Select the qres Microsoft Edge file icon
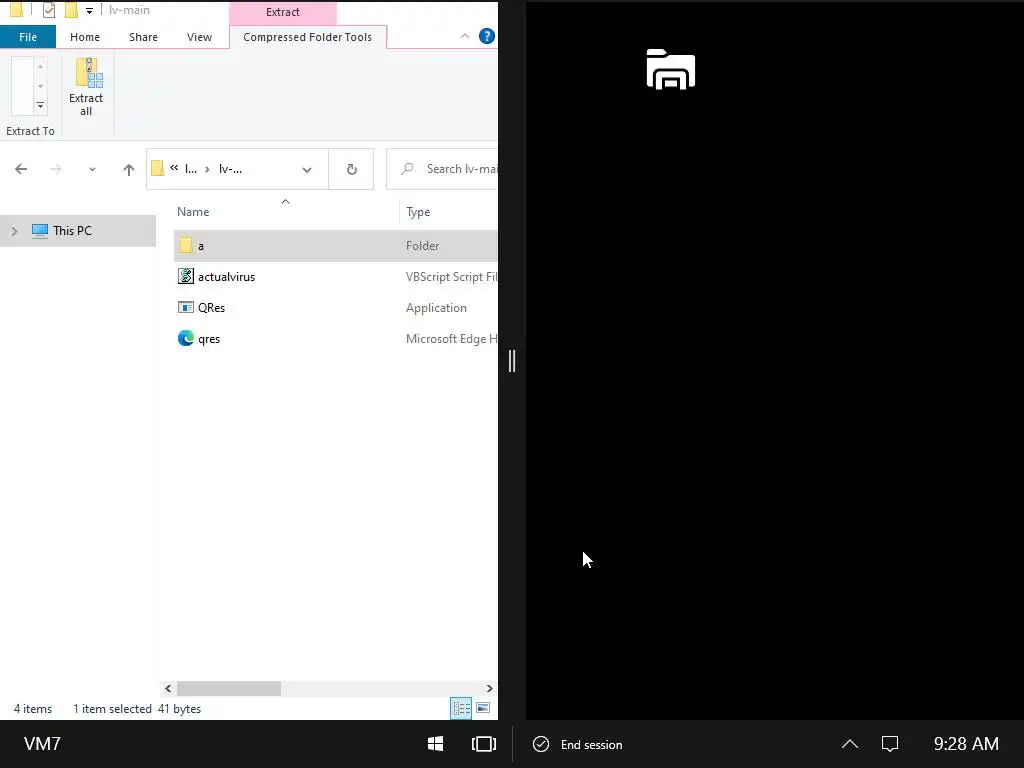The height and width of the screenshot is (768, 1024). tap(185, 338)
